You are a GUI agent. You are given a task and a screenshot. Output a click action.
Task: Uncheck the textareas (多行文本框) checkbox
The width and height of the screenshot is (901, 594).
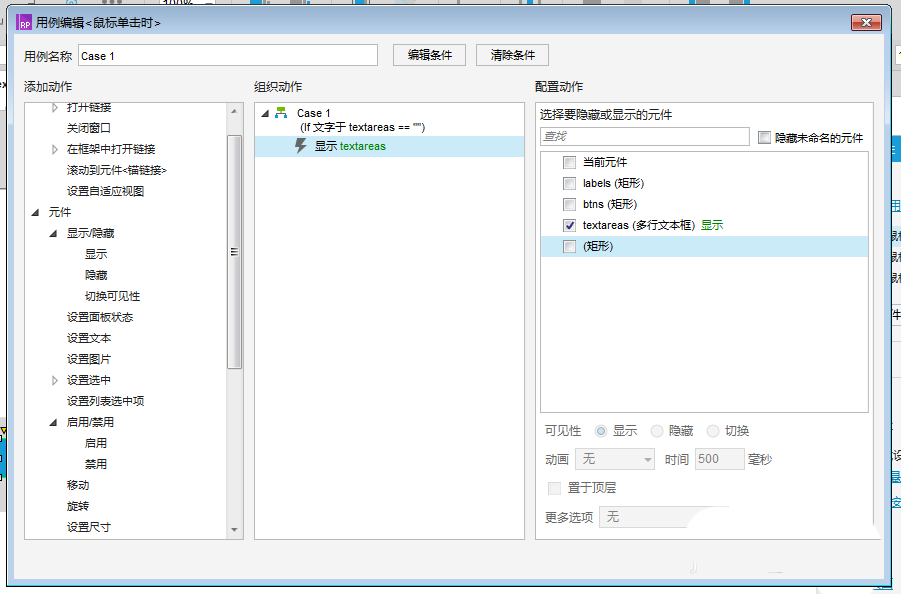[569, 225]
